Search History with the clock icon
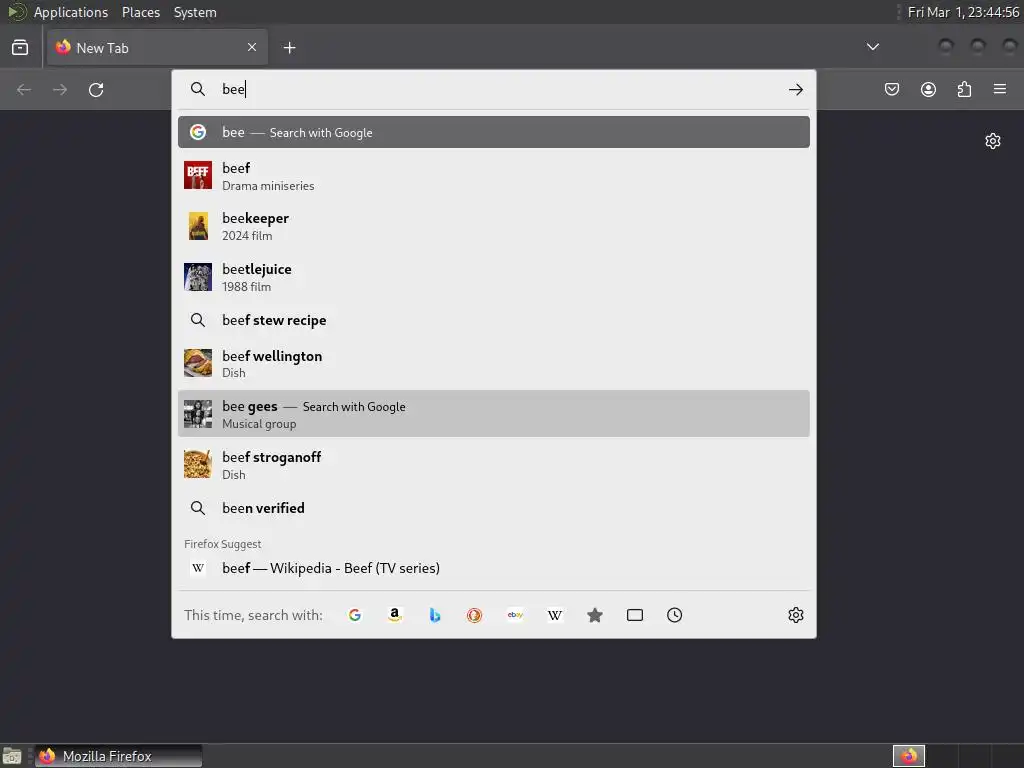The image size is (1024, 768). [675, 615]
